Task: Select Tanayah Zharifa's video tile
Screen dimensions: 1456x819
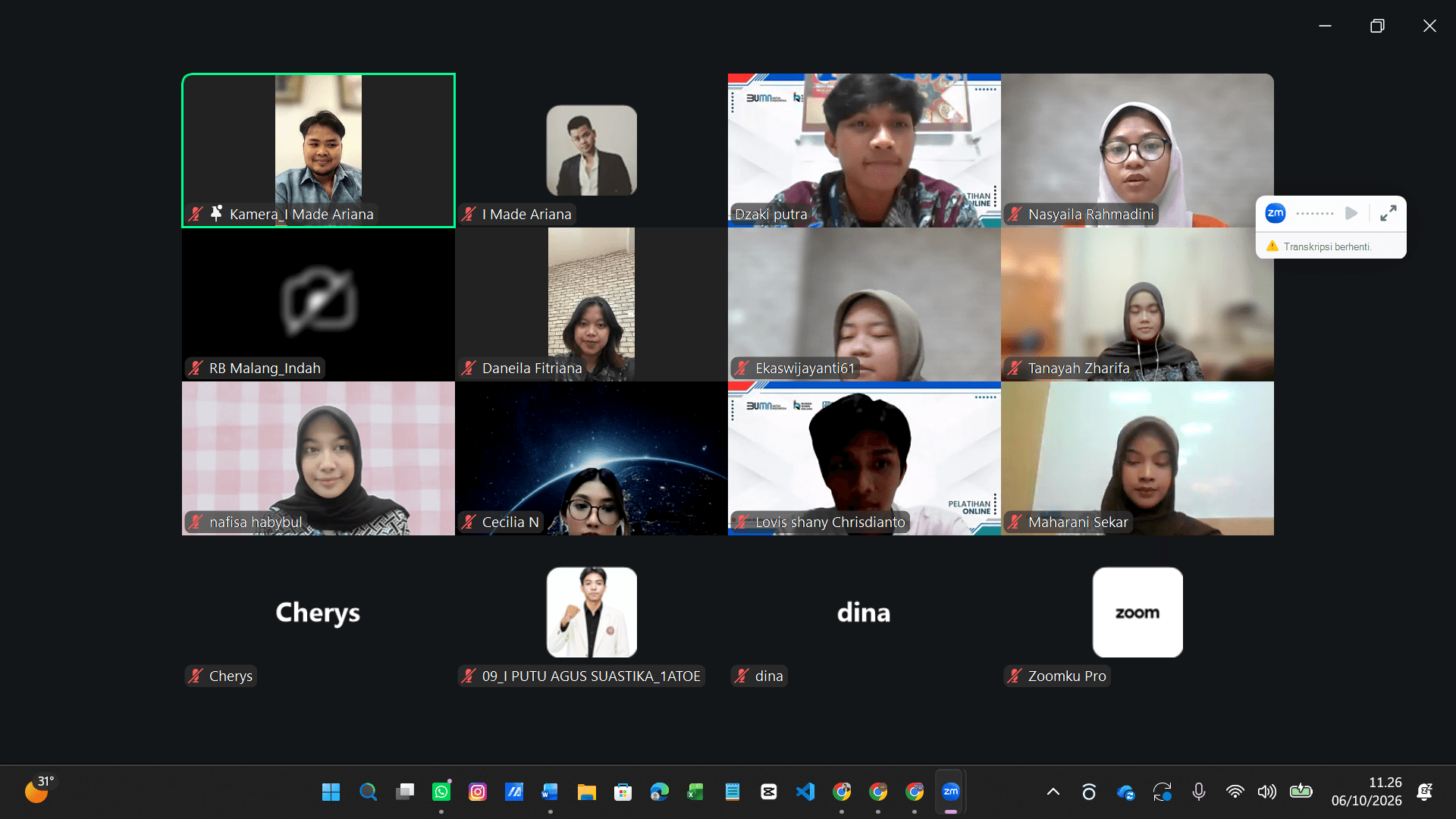Action: coord(1137,304)
